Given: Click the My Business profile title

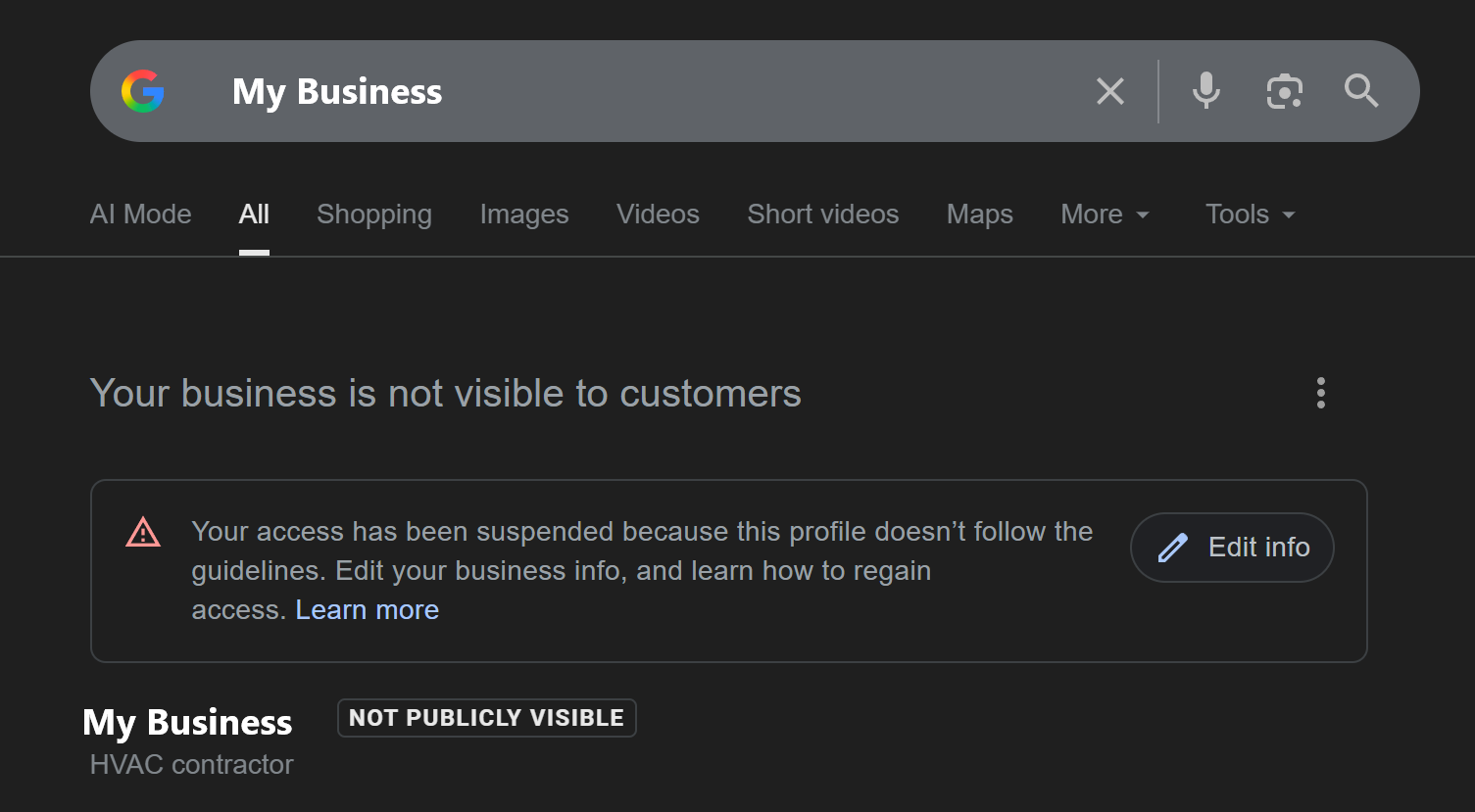Looking at the screenshot, I should 187,722.
